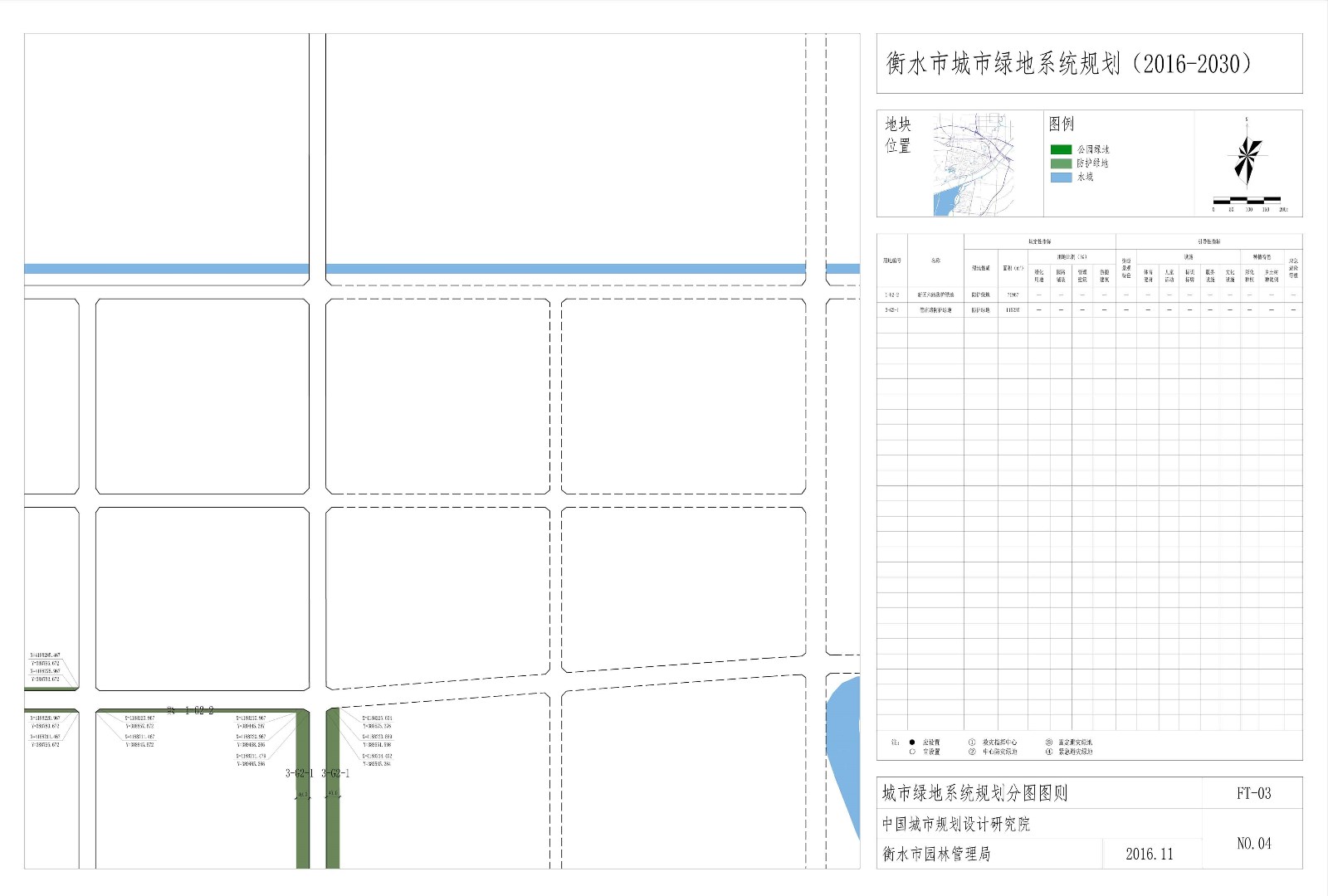Click the NO.04 sheet number
This screenshot has height=896, width=1328.
[x=1253, y=844]
